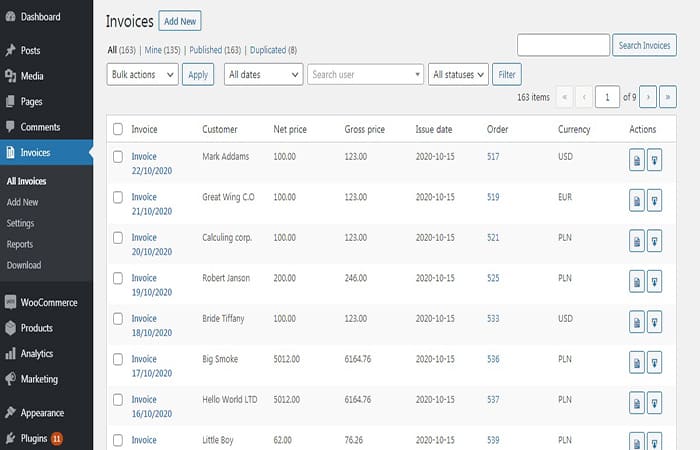Image resolution: width=700 pixels, height=450 pixels.
Task: Open order 517 link
Action: pos(493,157)
